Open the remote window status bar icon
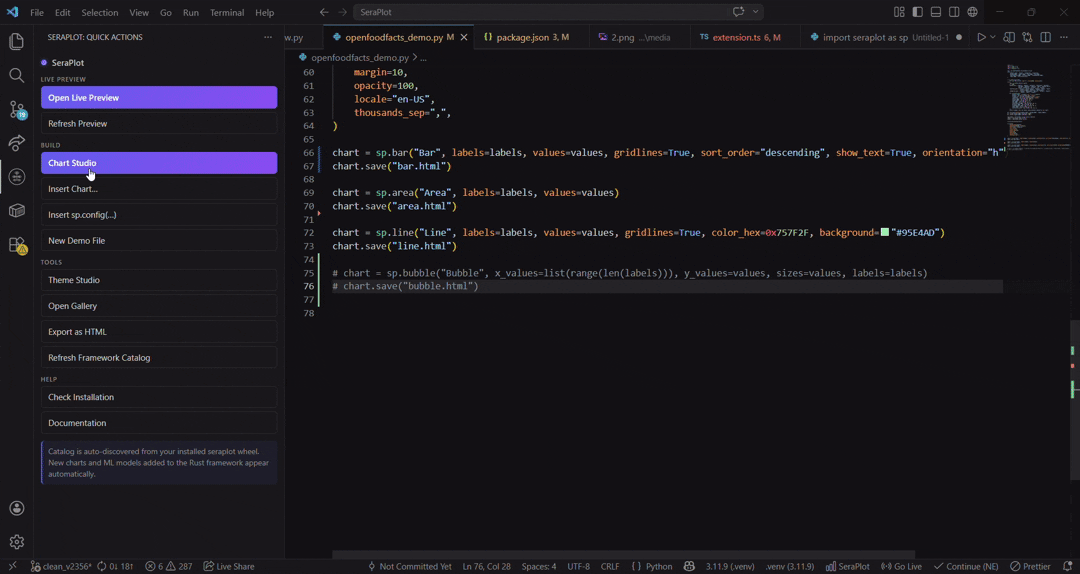Viewport: 1080px width, 574px height. point(12,566)
